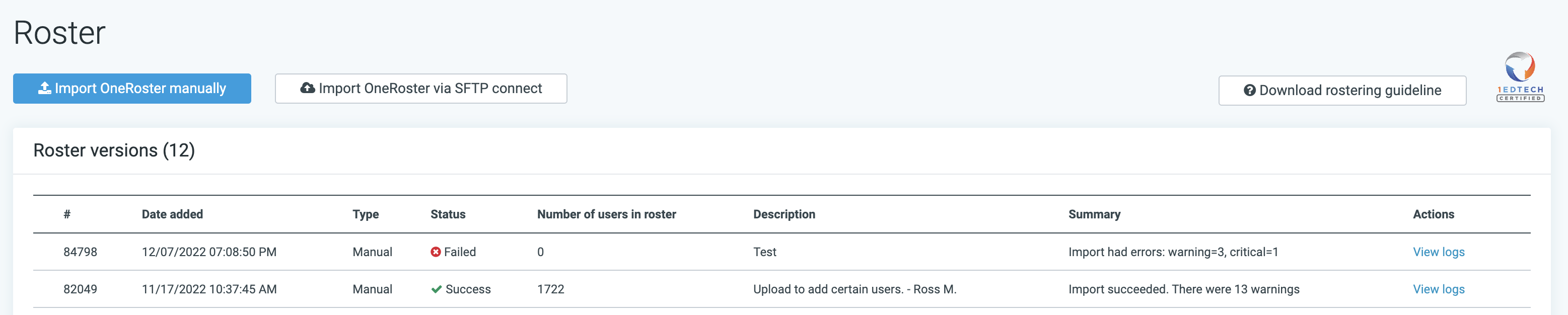Screen dimensions: 1568x315
Task: View logs for the failed import 84798
Action: (1439, 252)
